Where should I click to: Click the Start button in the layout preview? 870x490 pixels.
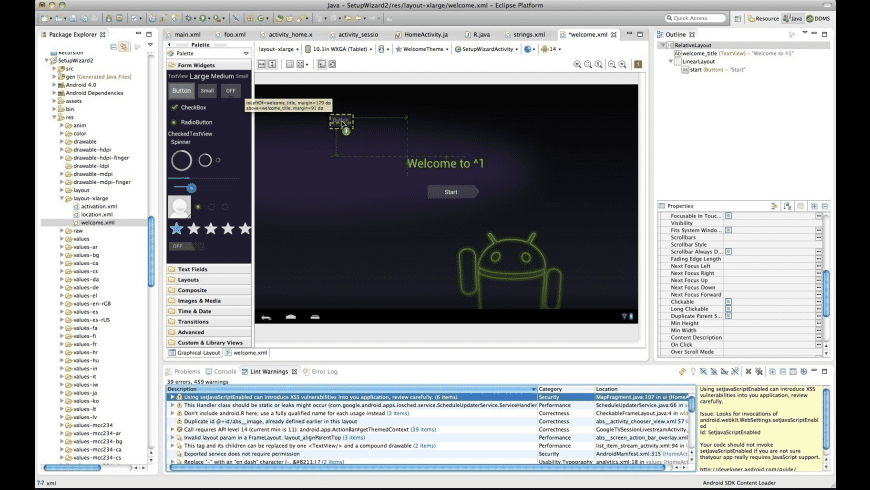coord(451,191)
